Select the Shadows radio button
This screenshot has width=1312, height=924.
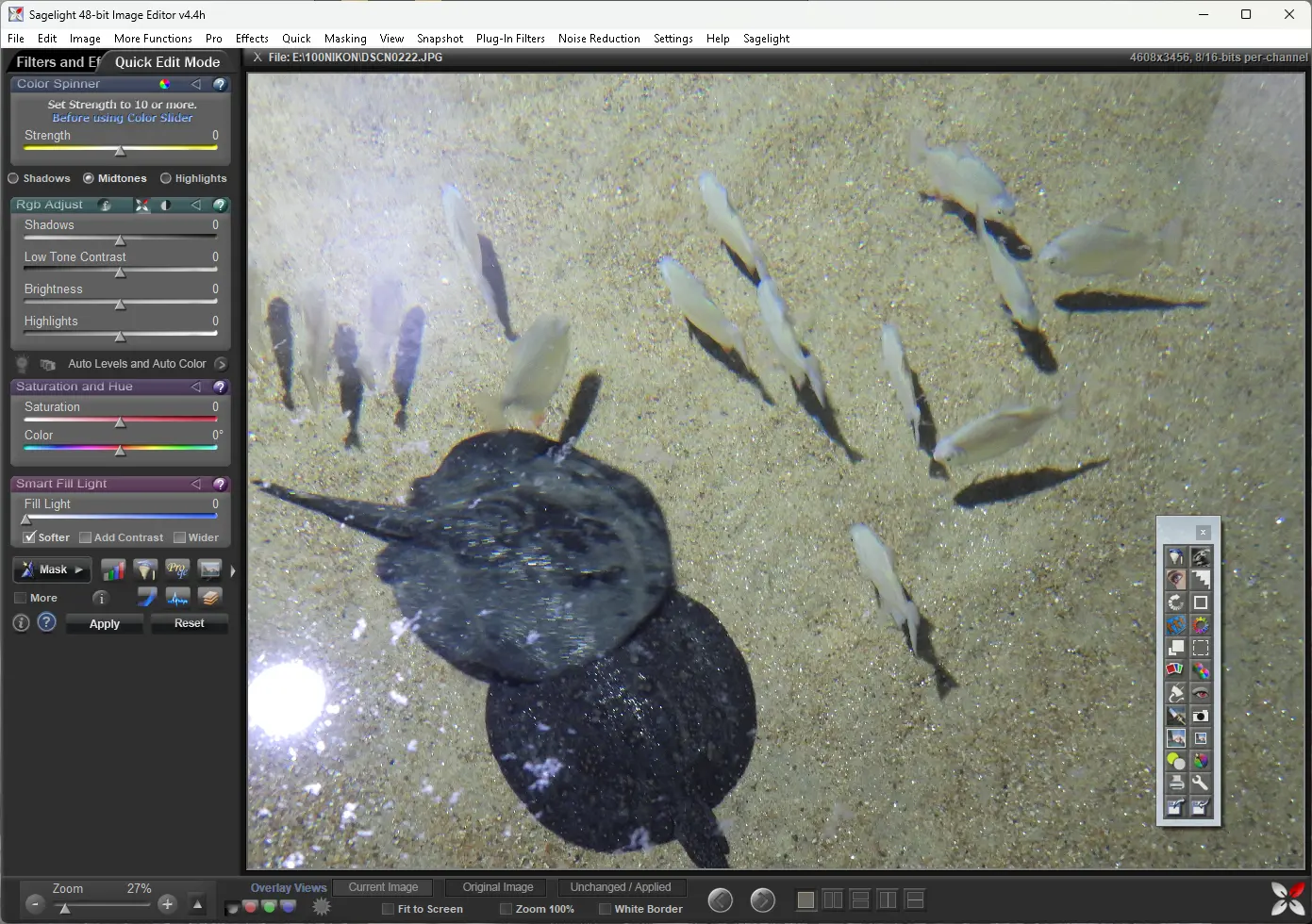click(14, 178)
